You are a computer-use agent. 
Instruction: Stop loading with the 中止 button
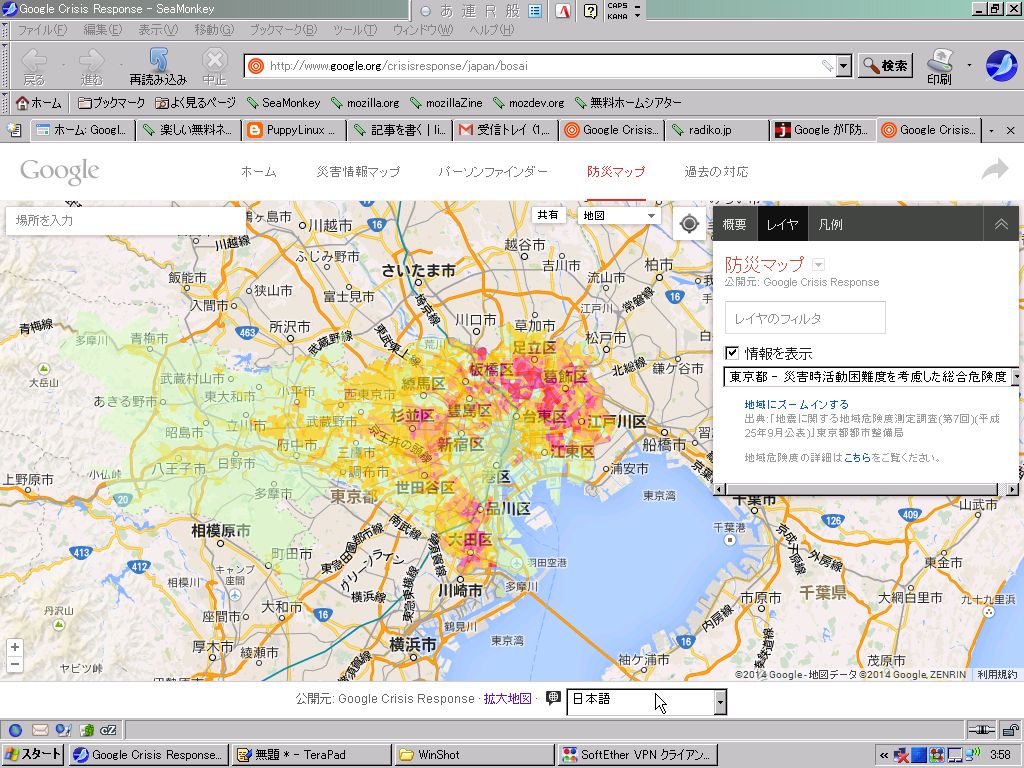pos(214,67)
